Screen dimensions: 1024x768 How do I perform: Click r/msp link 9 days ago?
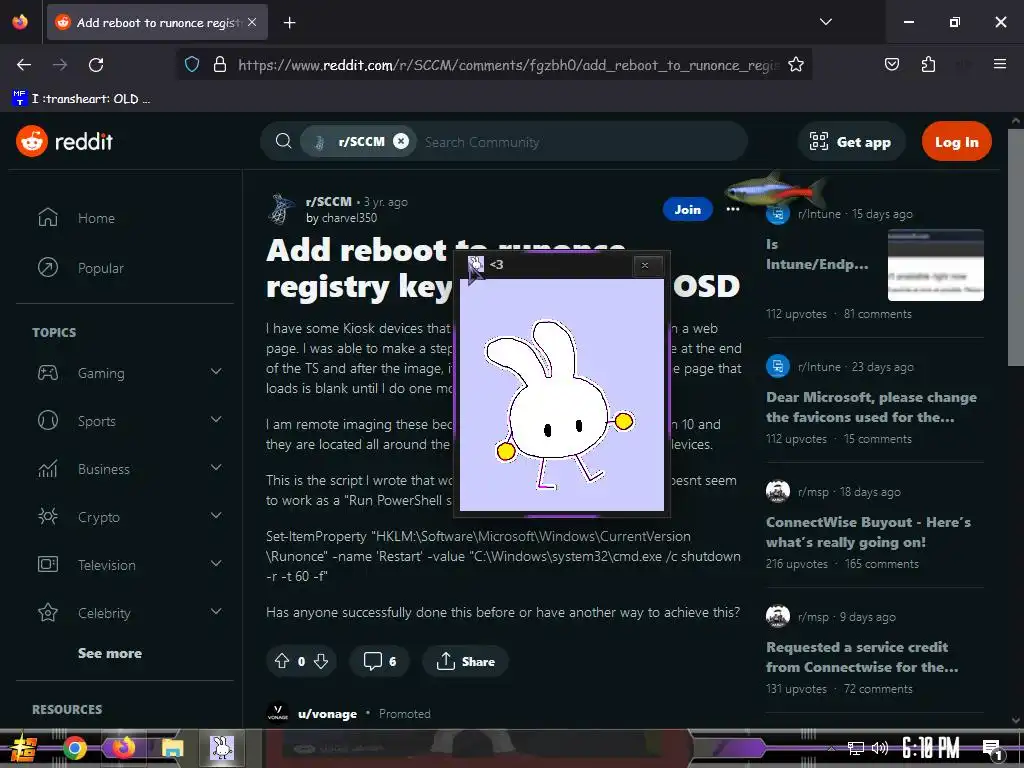coord(813,616)
